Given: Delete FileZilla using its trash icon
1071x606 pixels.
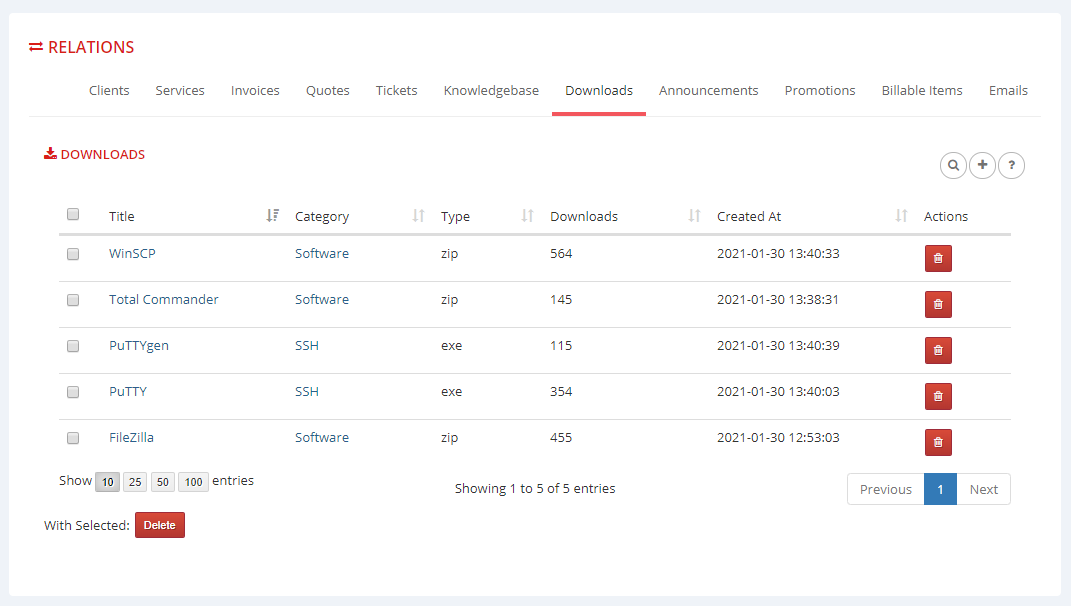Looking at the screenshot, I should (937, 442).
